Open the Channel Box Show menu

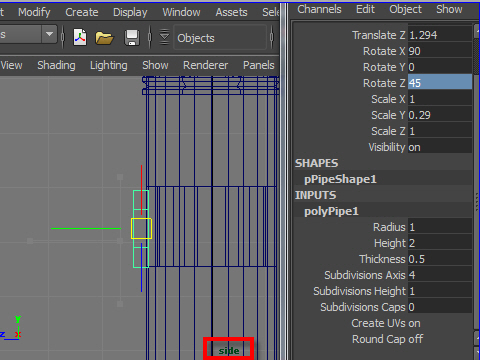pyautogui.click(x=449, y=9)
